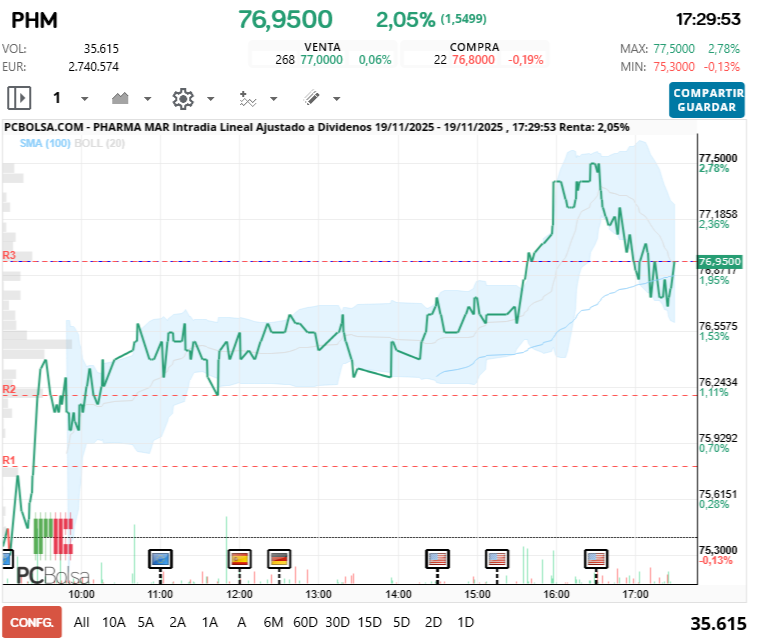
Task: Open the gear settings icon
Action: tap(182, 98)
